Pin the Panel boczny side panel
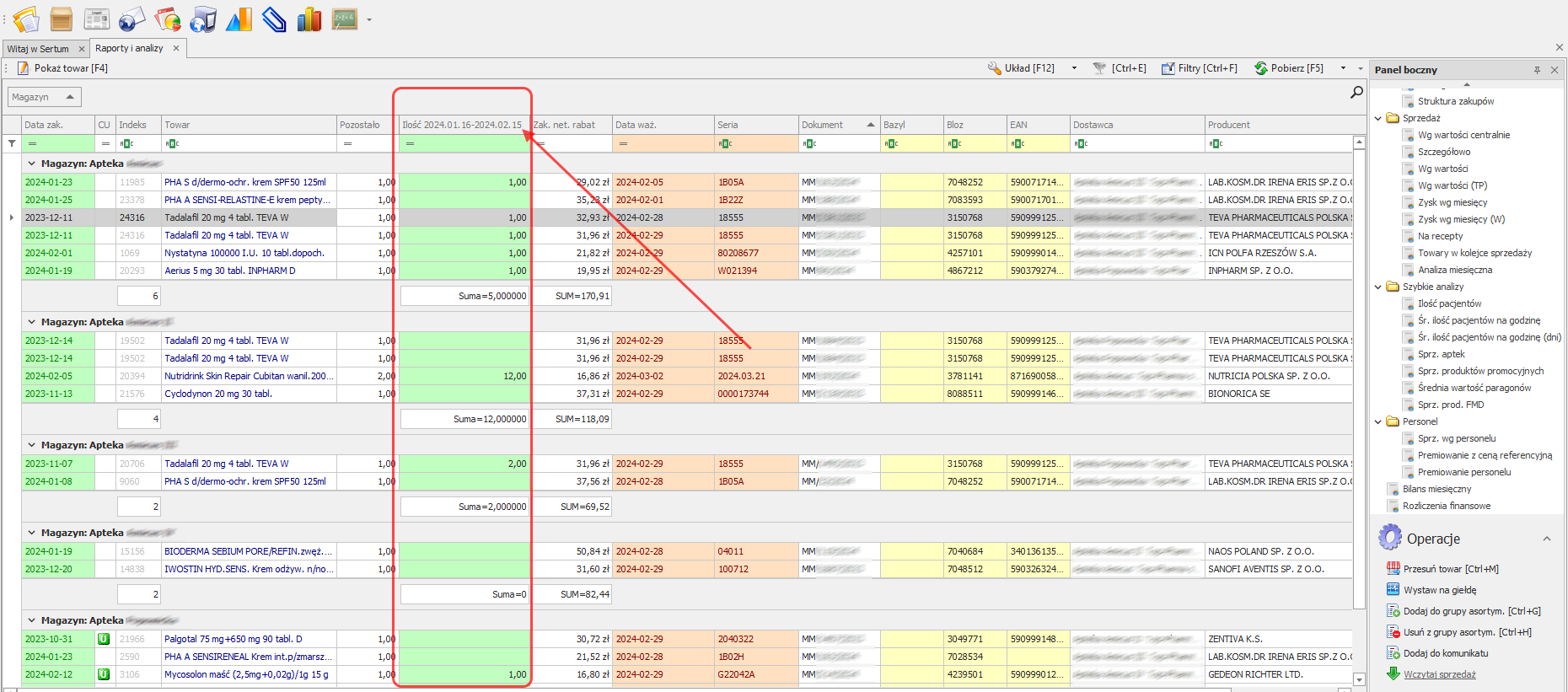The width and height of the screenshot is (1568, 692). (1537, 70)
